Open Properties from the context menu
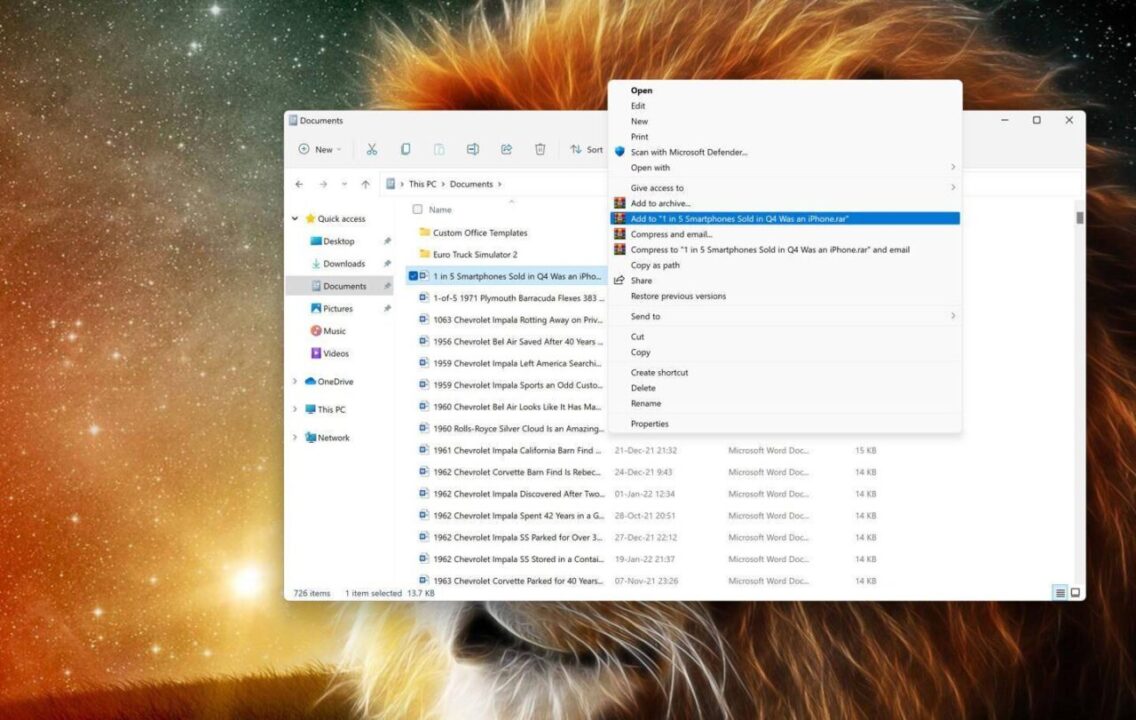 tap(649, 423)
